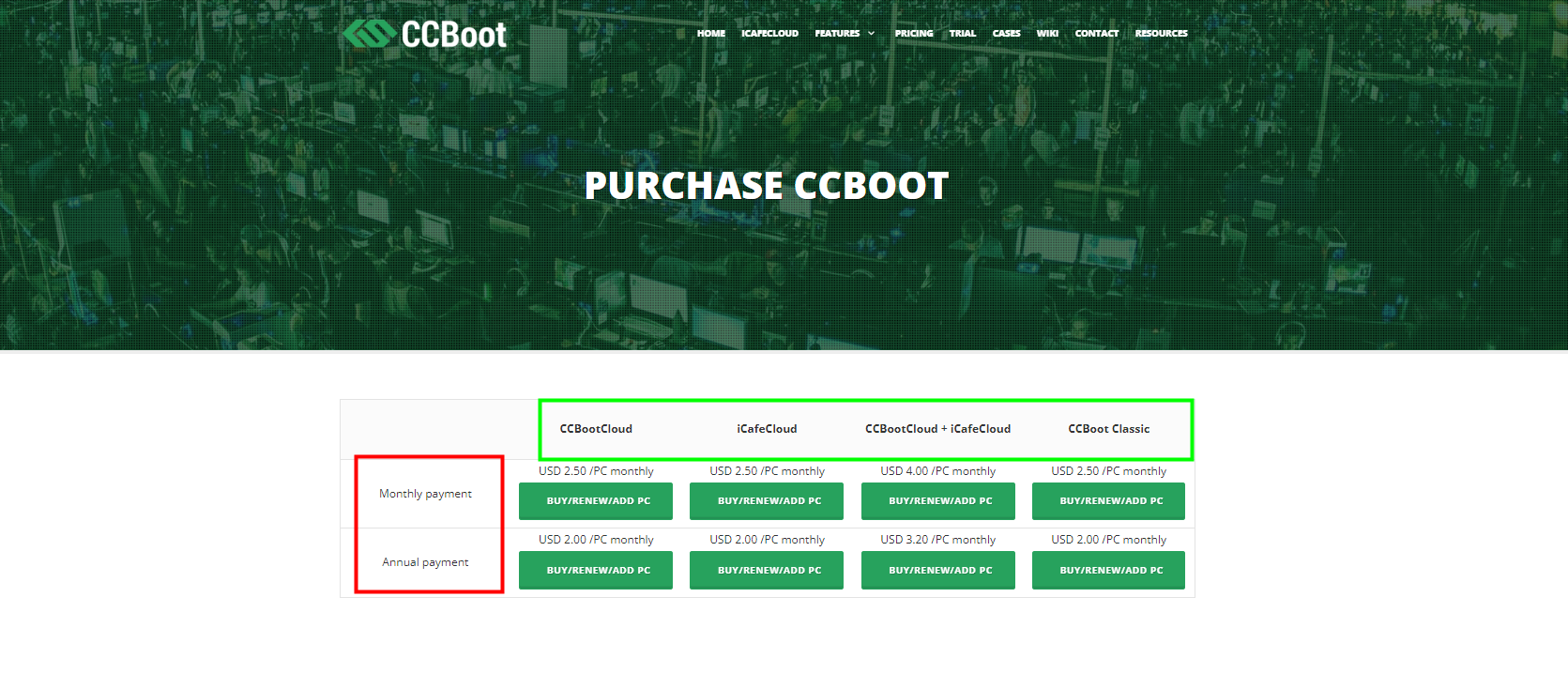Select the CCBootCloud column header
Viewport: 1568px width, 674px height.
[596, 429]
